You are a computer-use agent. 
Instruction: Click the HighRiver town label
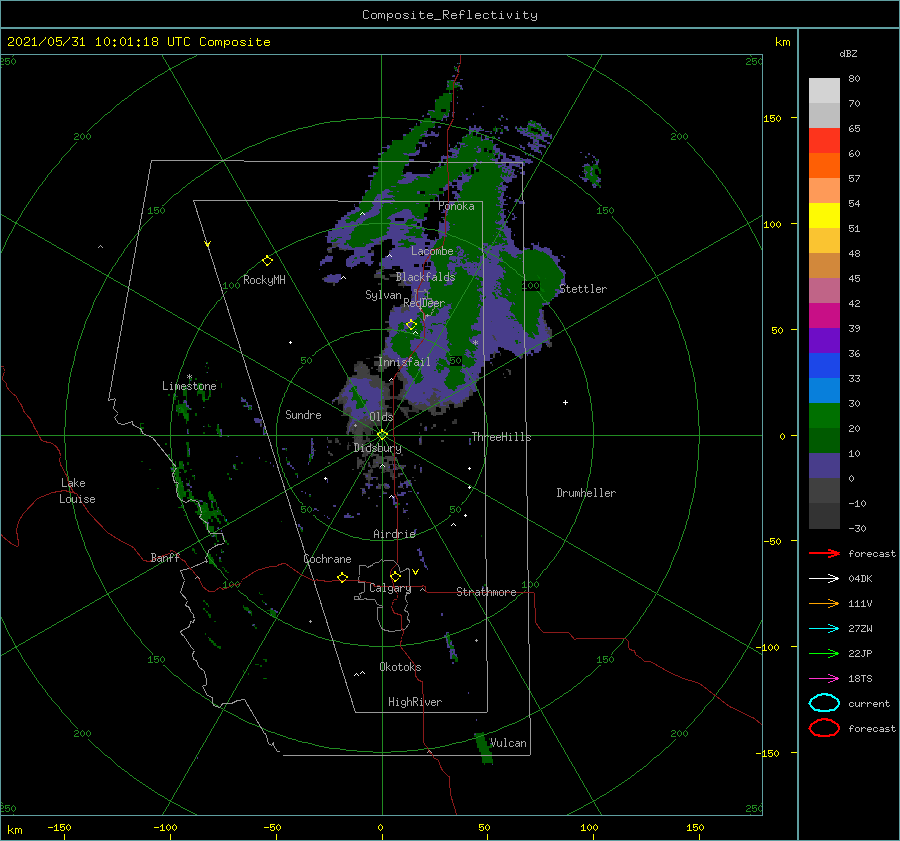pyautogui.click(x=415, y=702)
